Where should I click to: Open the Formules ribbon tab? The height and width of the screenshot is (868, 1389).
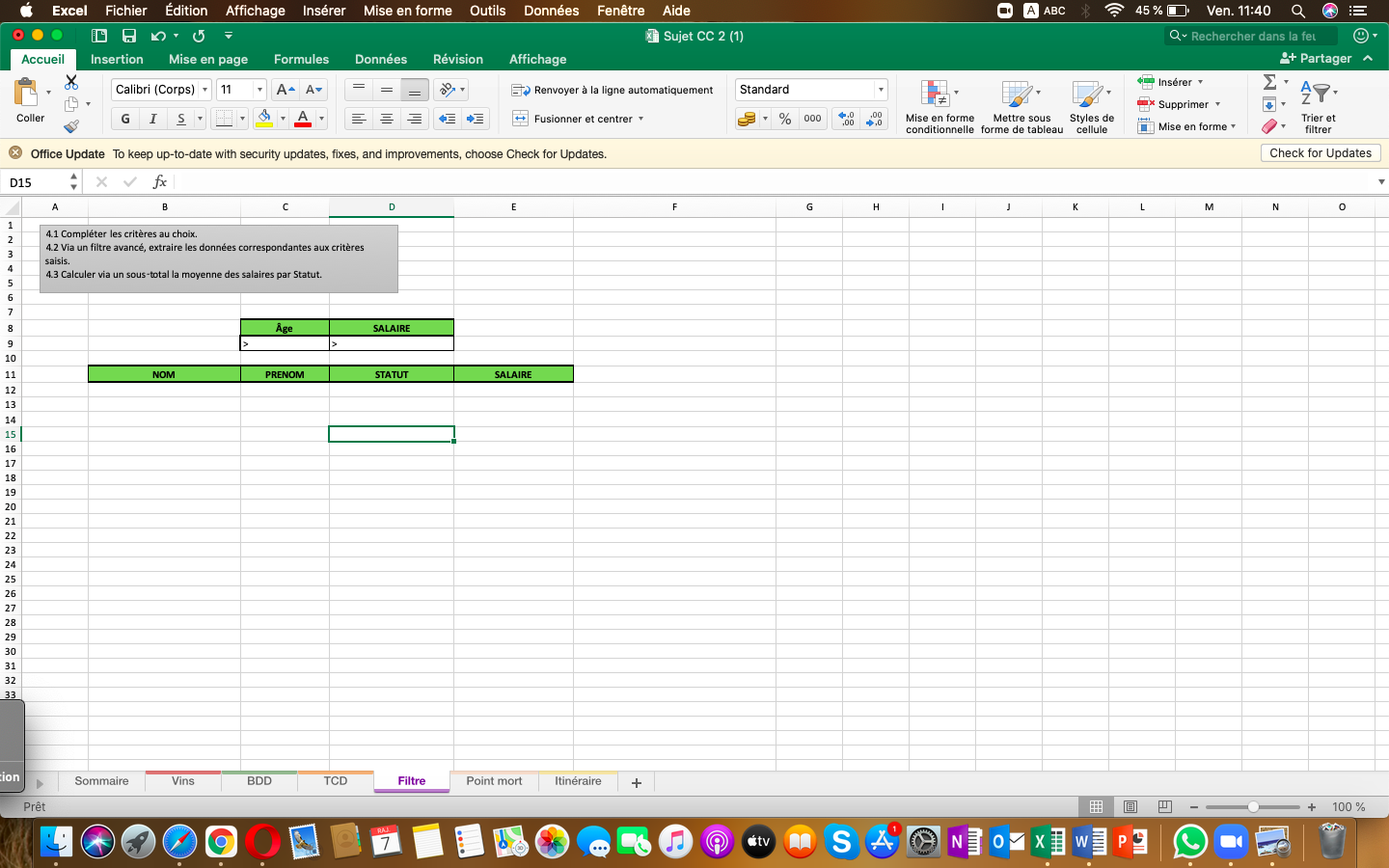point(301,59)
